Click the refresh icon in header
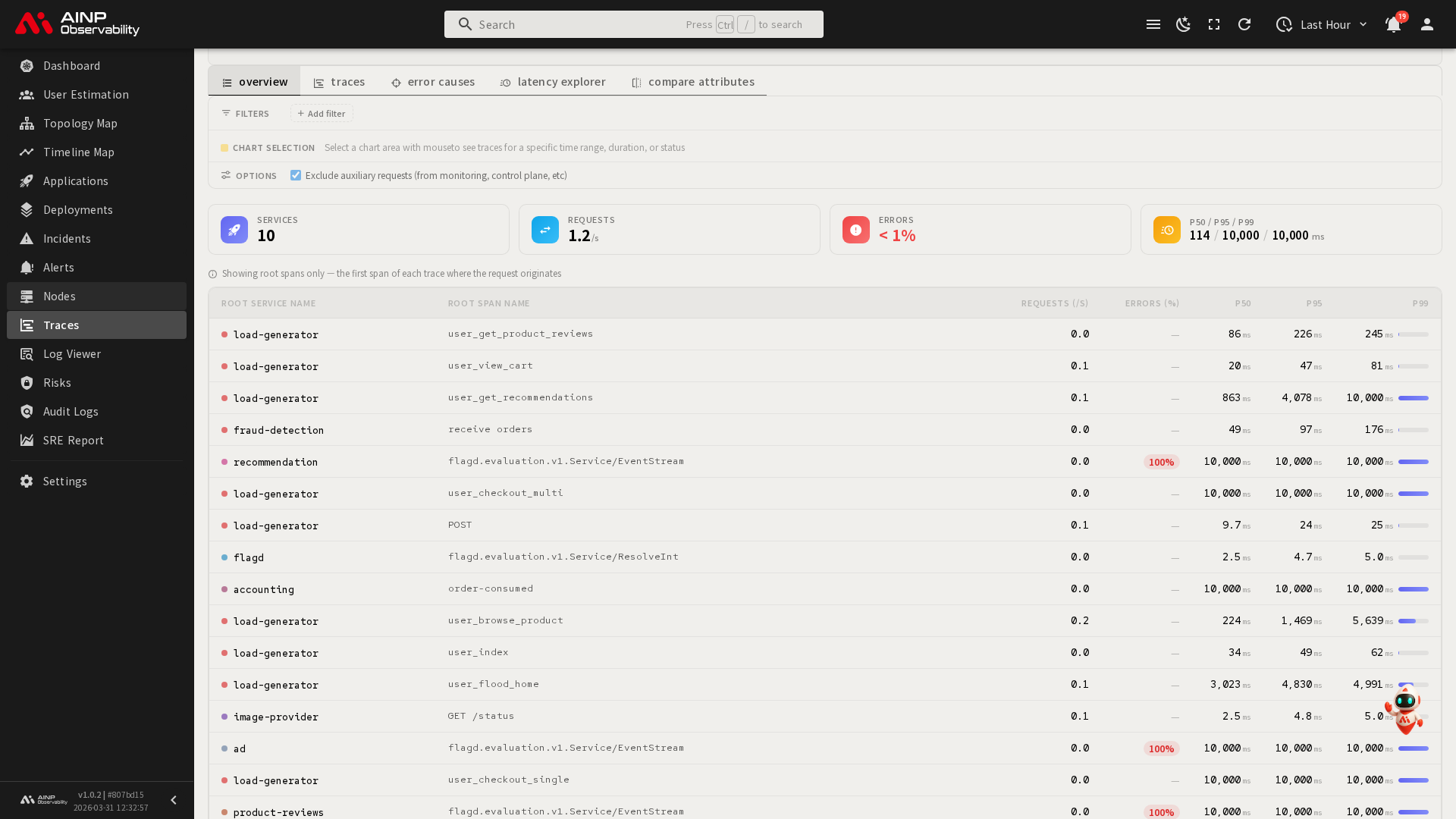Screen dimensions: 1456x819 tap(1244, 24)
